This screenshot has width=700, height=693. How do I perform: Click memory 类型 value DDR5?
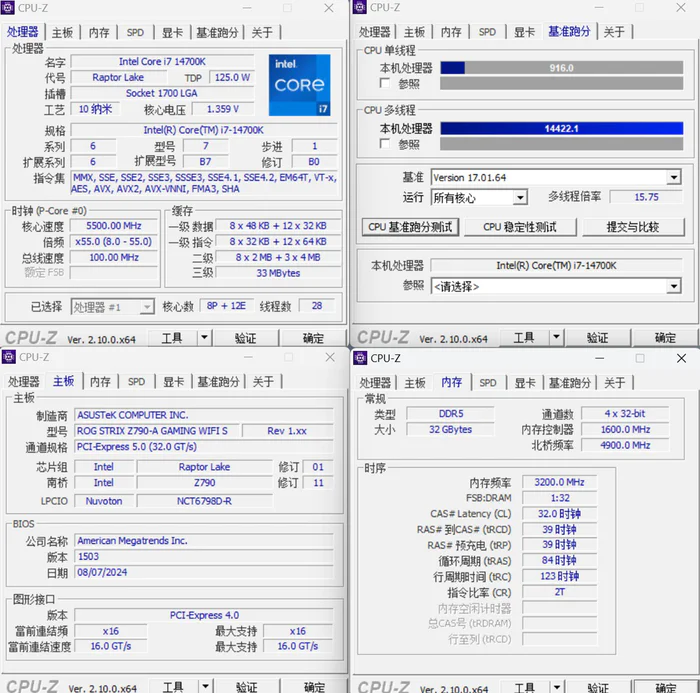[450, 414]
